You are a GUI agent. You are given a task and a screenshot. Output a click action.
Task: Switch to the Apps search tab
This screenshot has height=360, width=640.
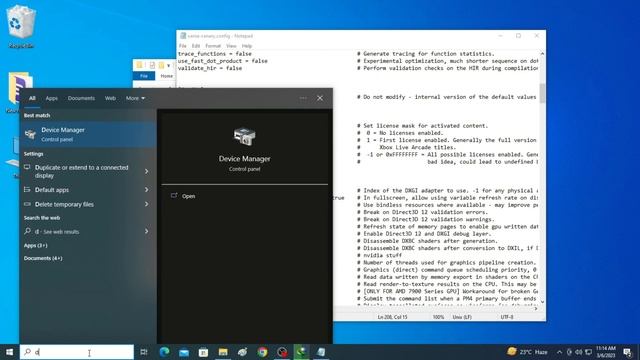pyautogui.click(x=51, y=98)
